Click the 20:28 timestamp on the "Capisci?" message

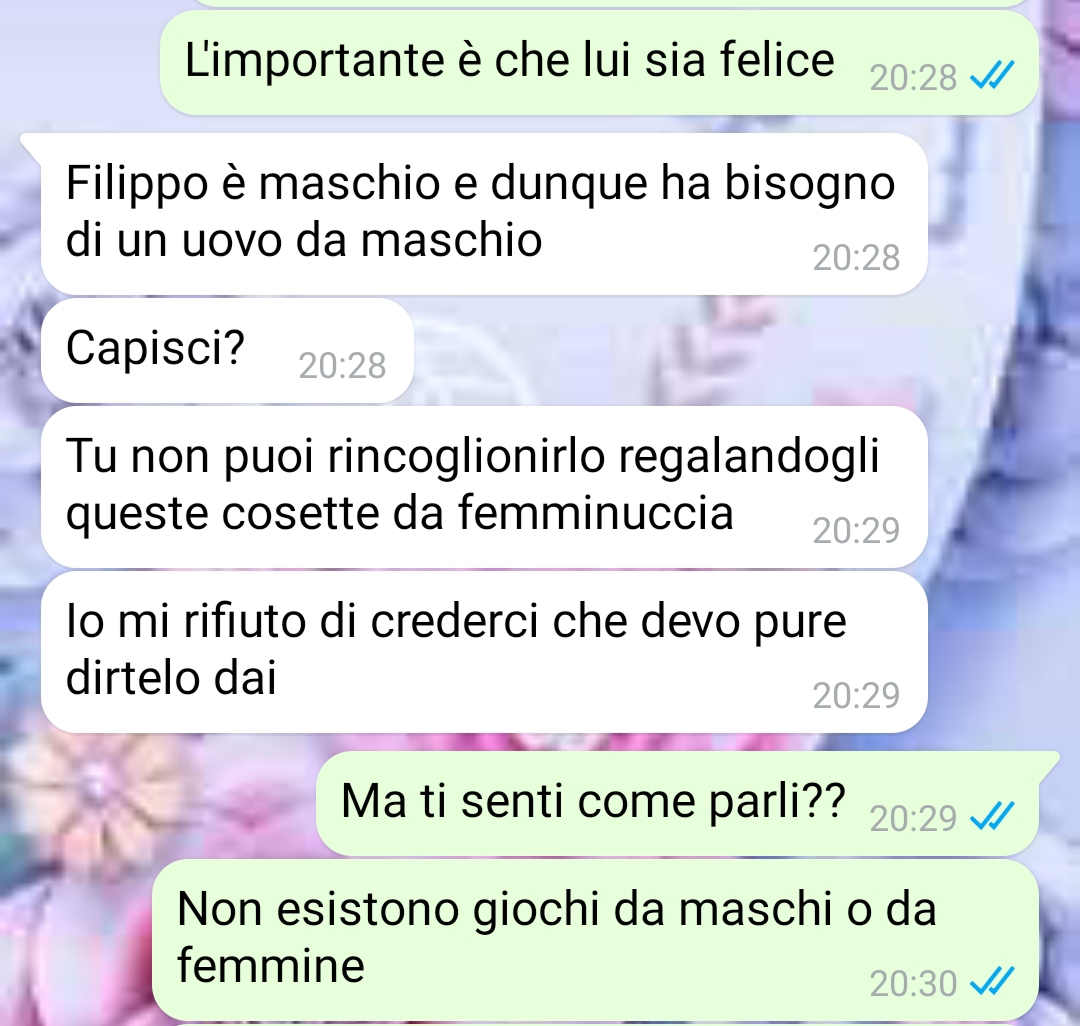point(342,365)
